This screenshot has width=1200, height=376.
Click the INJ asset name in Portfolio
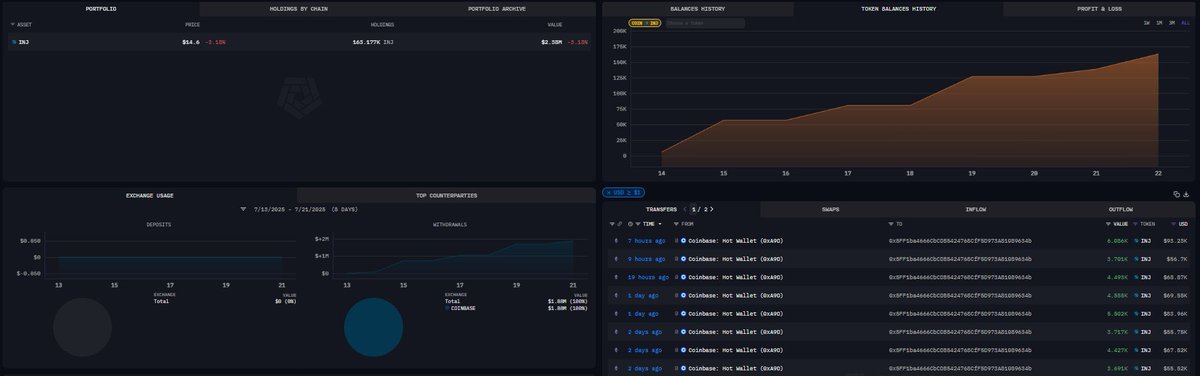(x=24, y=42)
